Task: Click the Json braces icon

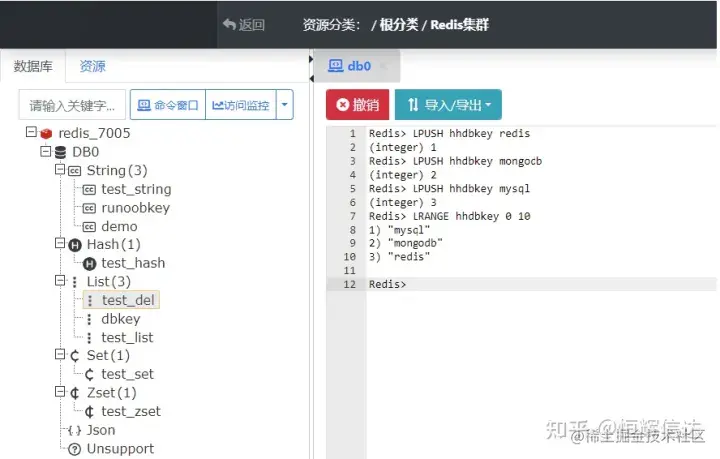Action: click(74, 431)
